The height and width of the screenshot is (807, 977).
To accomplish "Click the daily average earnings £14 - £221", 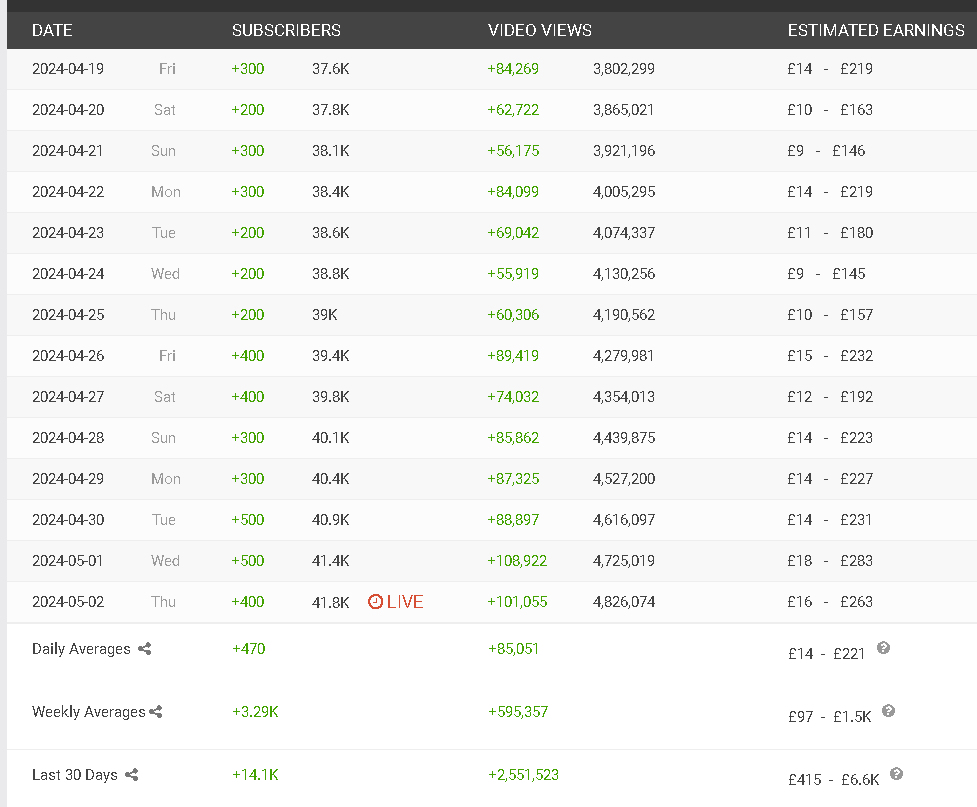I will tap(826, 654).
